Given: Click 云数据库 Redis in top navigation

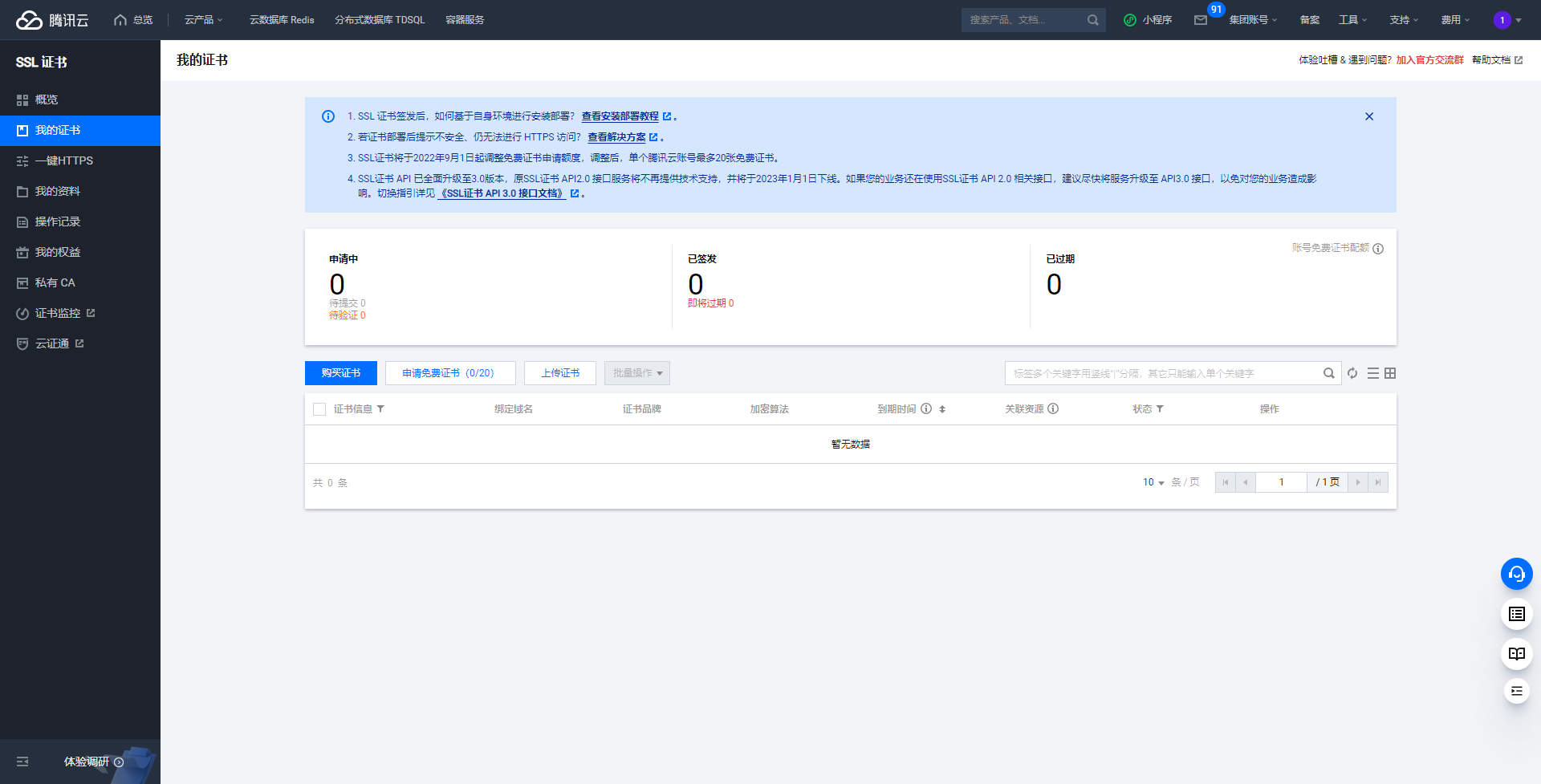Looking at the screenshot, I should click(x=282, y=20).
